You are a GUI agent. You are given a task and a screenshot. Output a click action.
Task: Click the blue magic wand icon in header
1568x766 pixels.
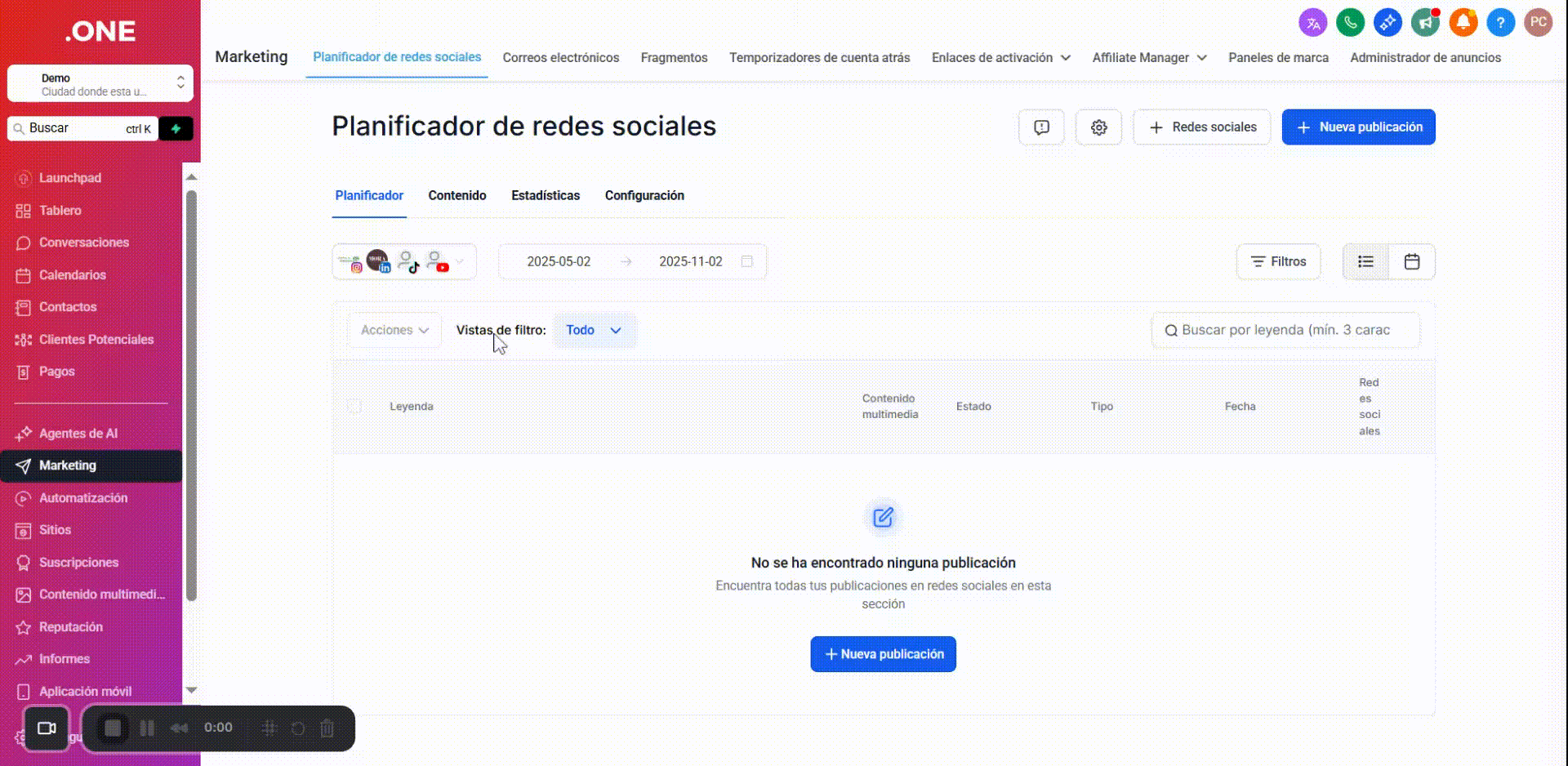1388,23
